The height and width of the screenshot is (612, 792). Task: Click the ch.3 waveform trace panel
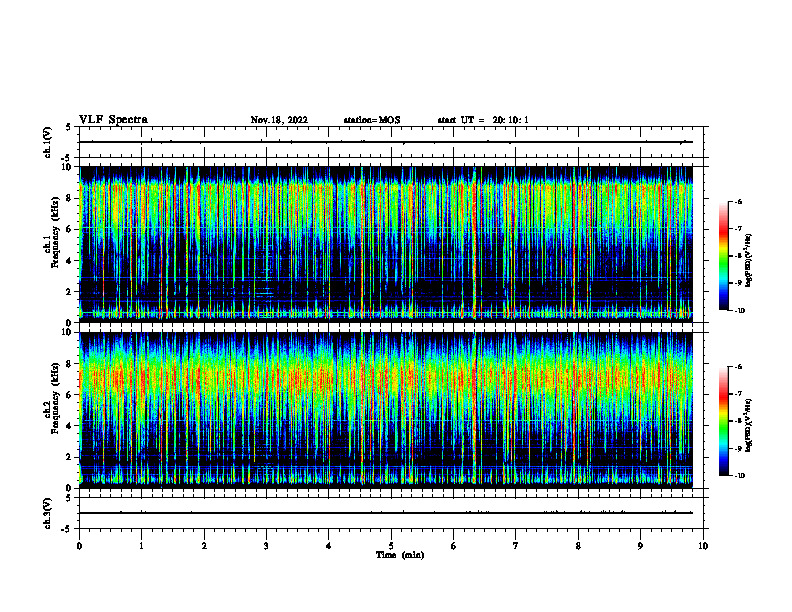pos(391,513)
